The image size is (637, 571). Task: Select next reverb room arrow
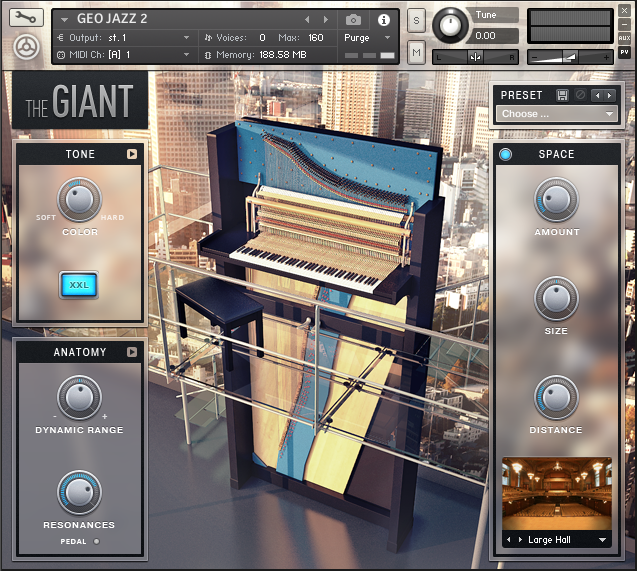pyautogui.click(x=520, y=540)
